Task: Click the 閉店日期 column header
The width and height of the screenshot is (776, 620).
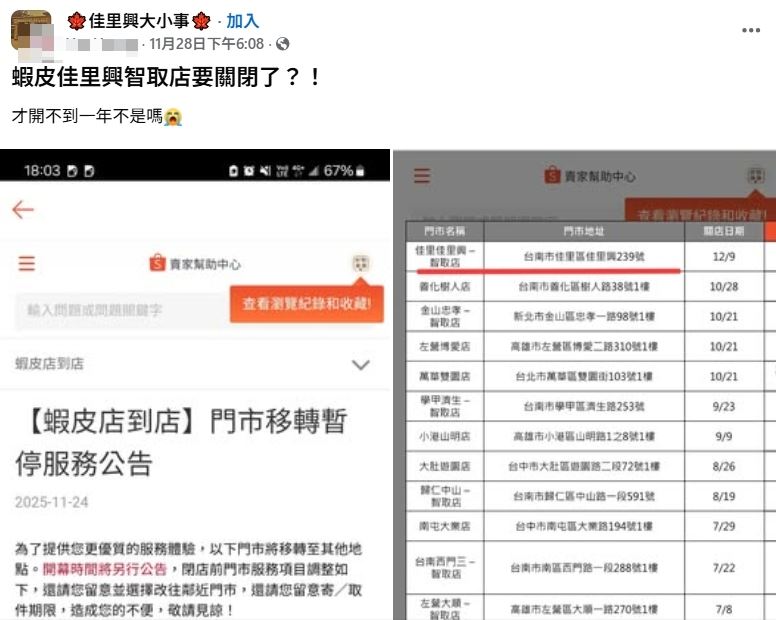Action: (724, 231)
